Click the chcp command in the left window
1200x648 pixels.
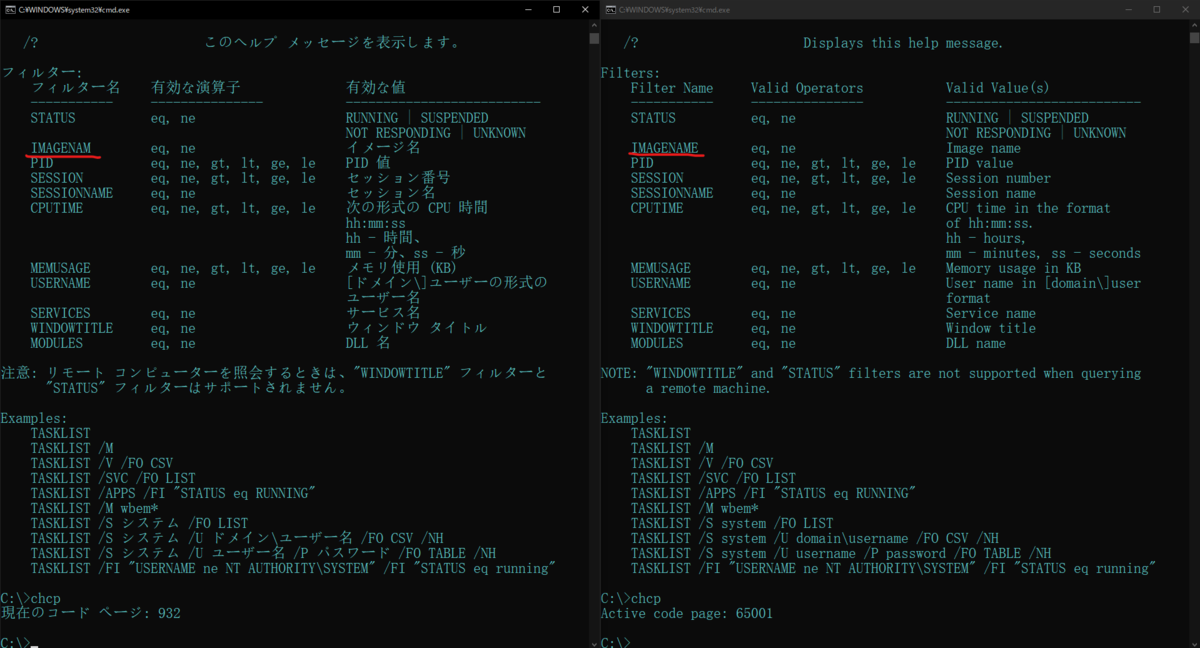[x=45, y=598]
